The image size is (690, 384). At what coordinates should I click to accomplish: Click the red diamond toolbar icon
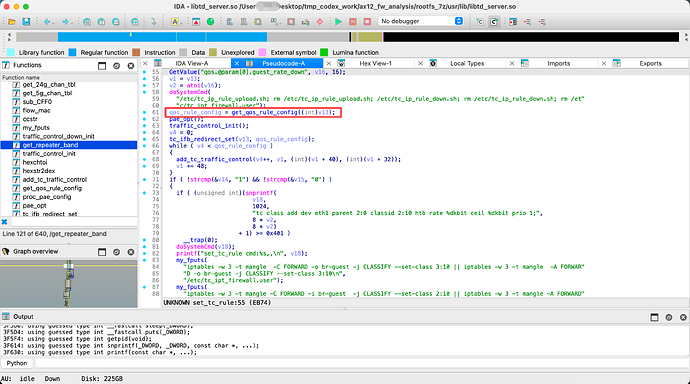point(320,22)
